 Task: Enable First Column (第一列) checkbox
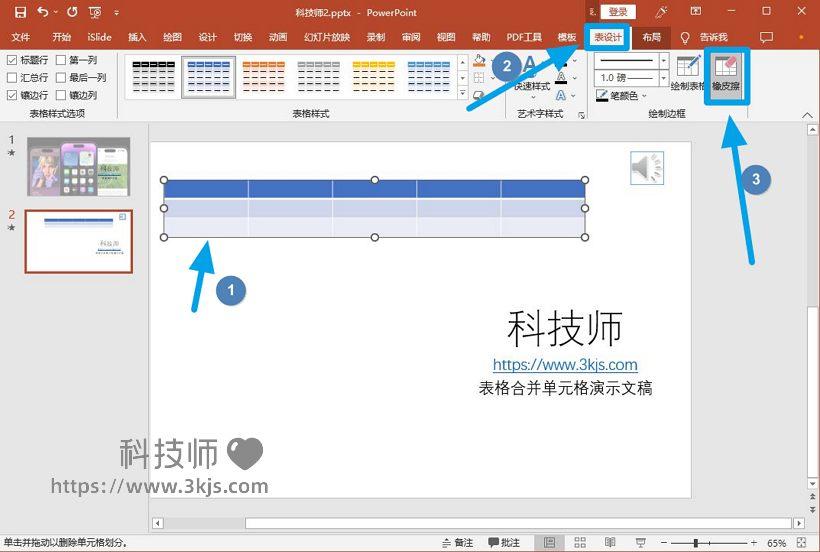61,60
